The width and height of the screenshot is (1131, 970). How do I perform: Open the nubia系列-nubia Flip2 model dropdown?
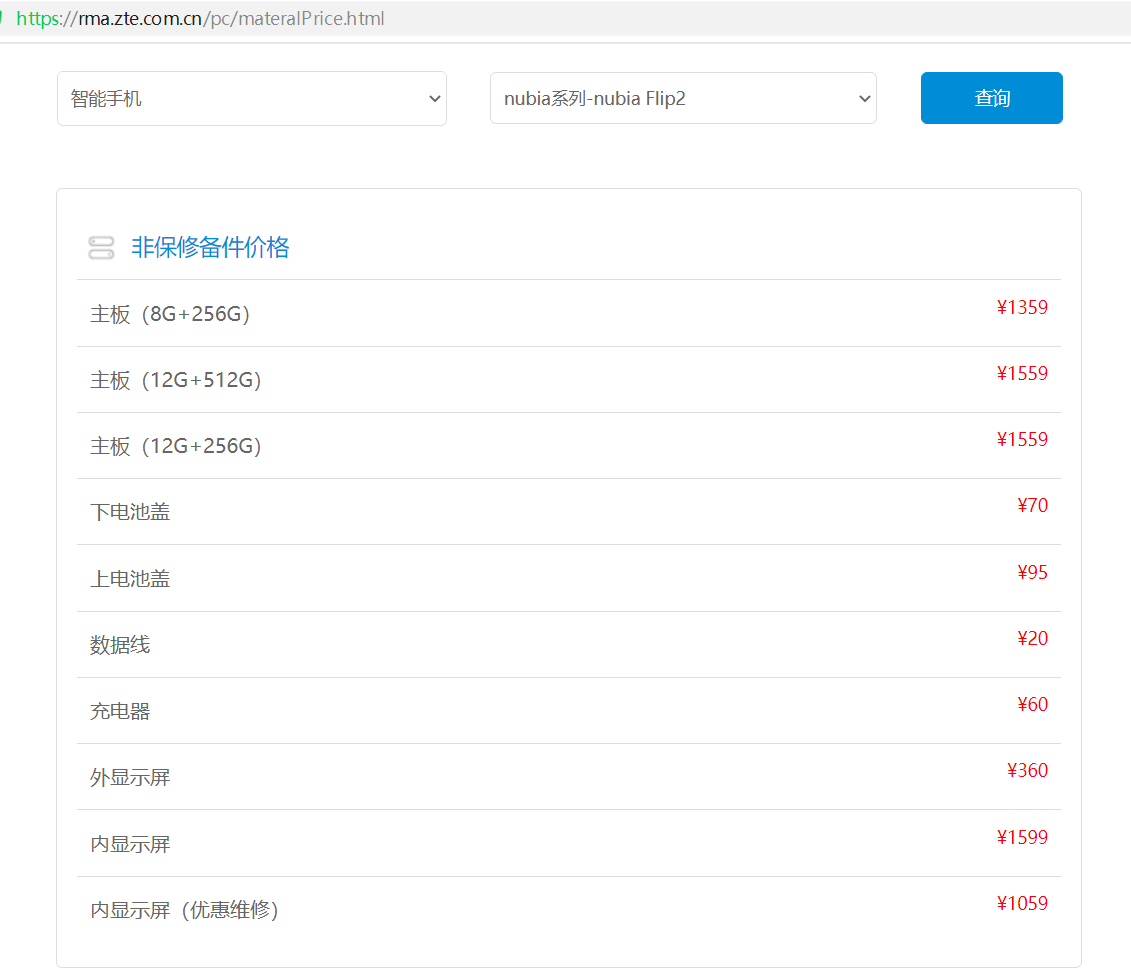683,98
